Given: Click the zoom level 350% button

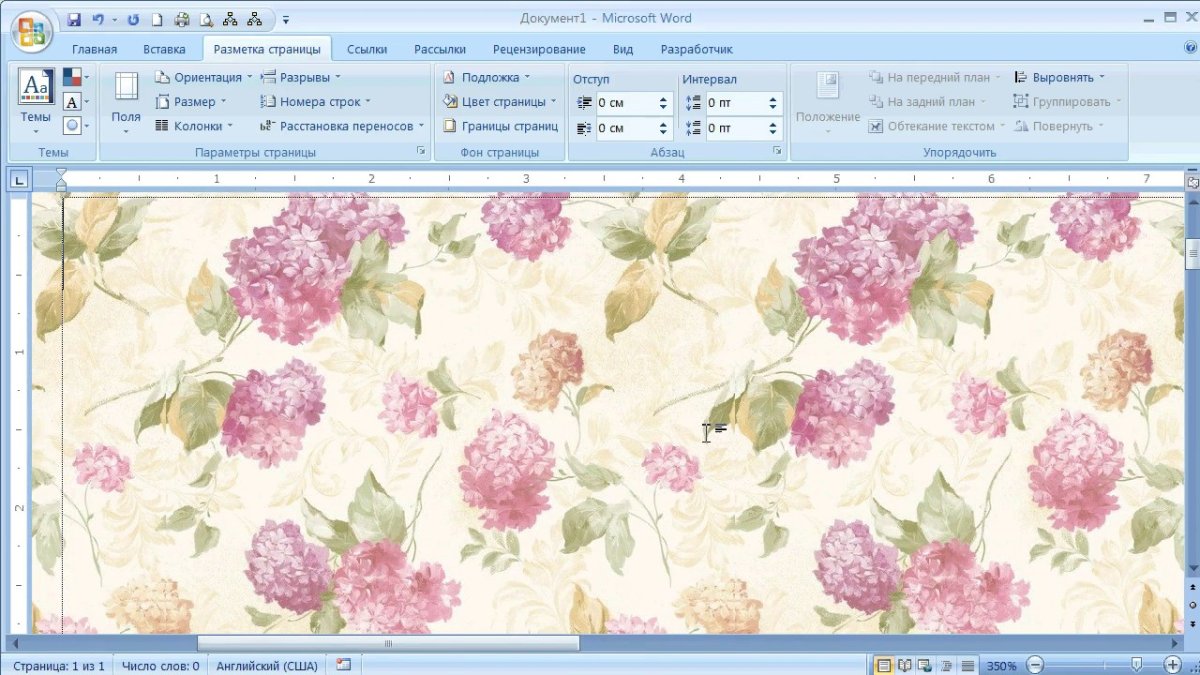Looking at the screenshot, I should [x=1002, y=665].
